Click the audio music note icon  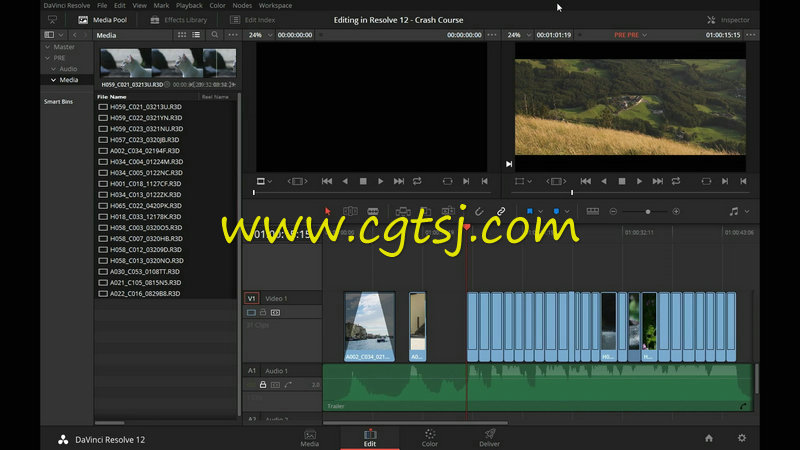pos(734,211)
